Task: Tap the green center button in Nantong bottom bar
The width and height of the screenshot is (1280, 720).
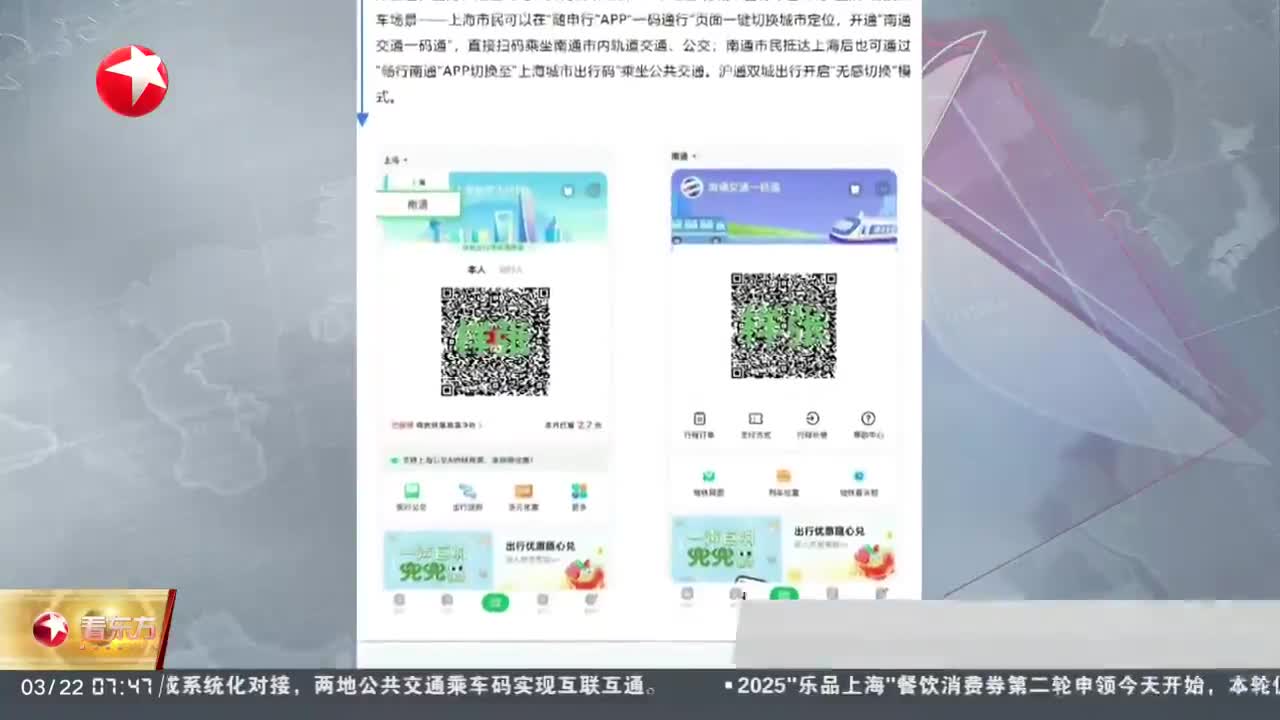Action: [784, 594]
